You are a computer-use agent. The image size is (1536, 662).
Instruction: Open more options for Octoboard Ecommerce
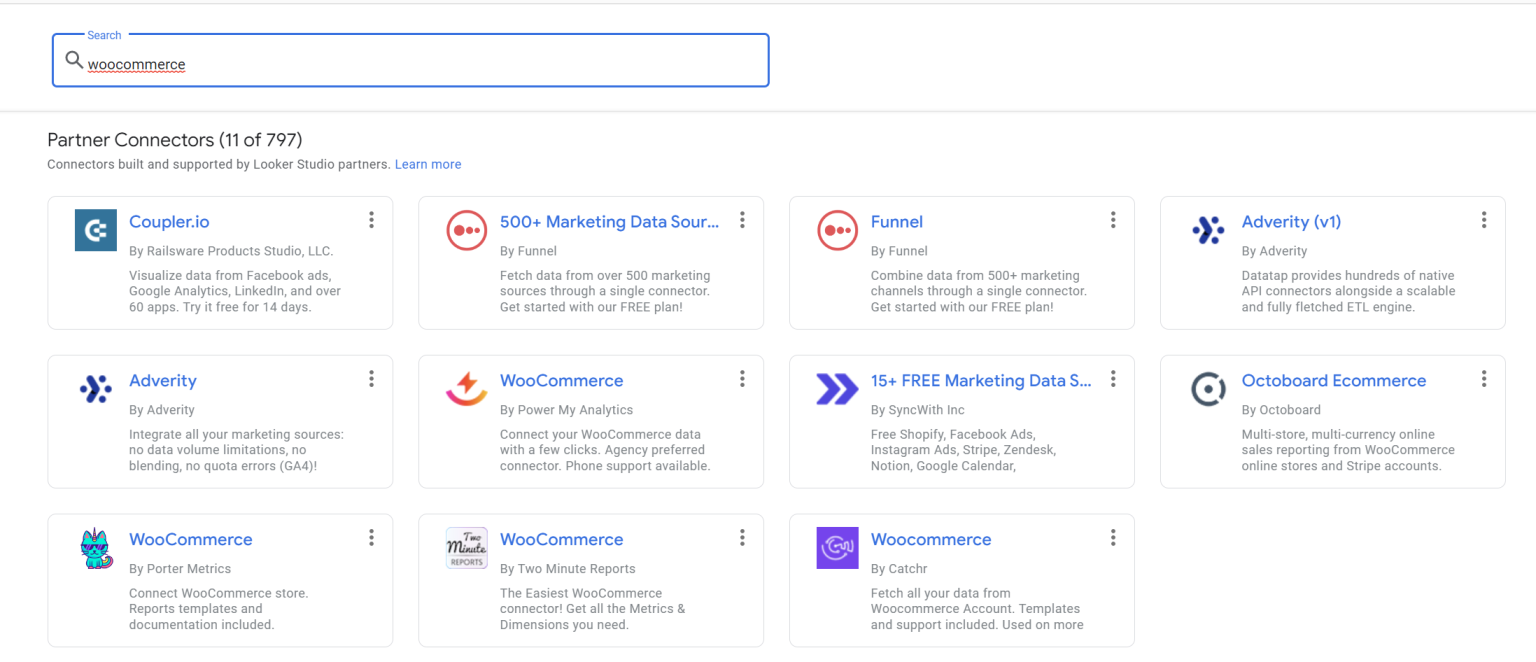(x=1484, y=379)
